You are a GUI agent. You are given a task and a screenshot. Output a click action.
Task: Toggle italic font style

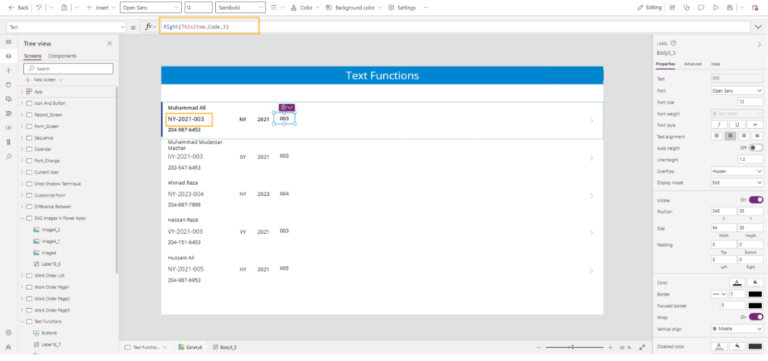coord(719,125)
